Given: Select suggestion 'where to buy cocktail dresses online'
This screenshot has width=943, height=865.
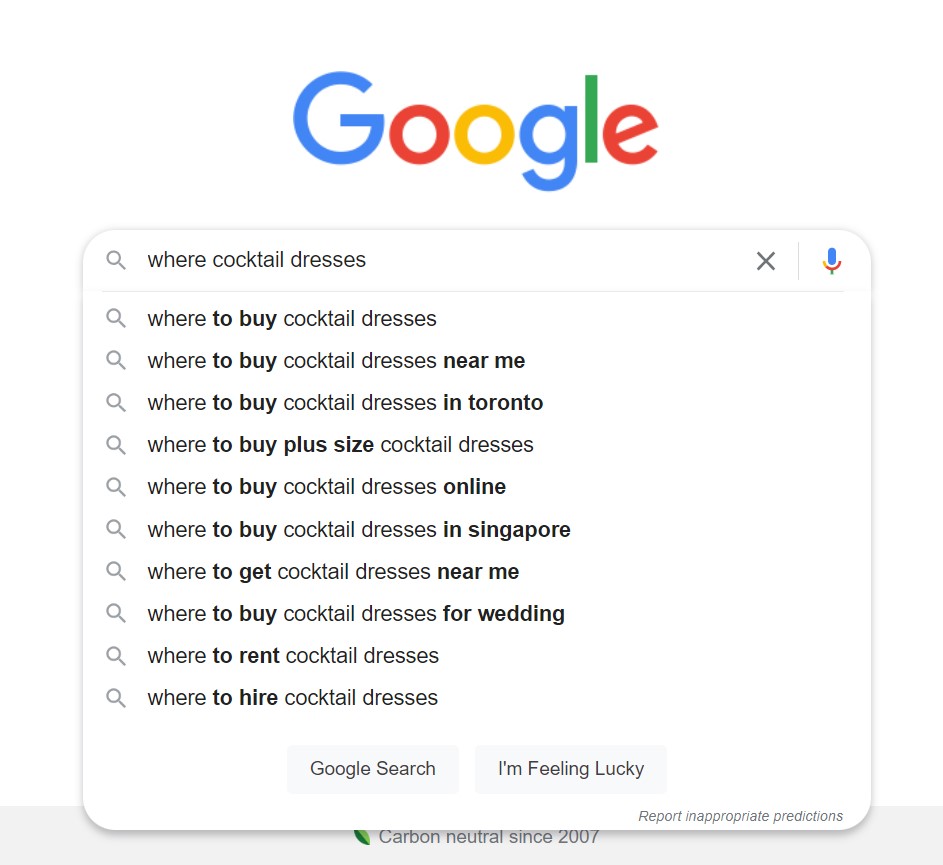Looking at the screenshot, I should pyautogui.click(x=326, y=486).
